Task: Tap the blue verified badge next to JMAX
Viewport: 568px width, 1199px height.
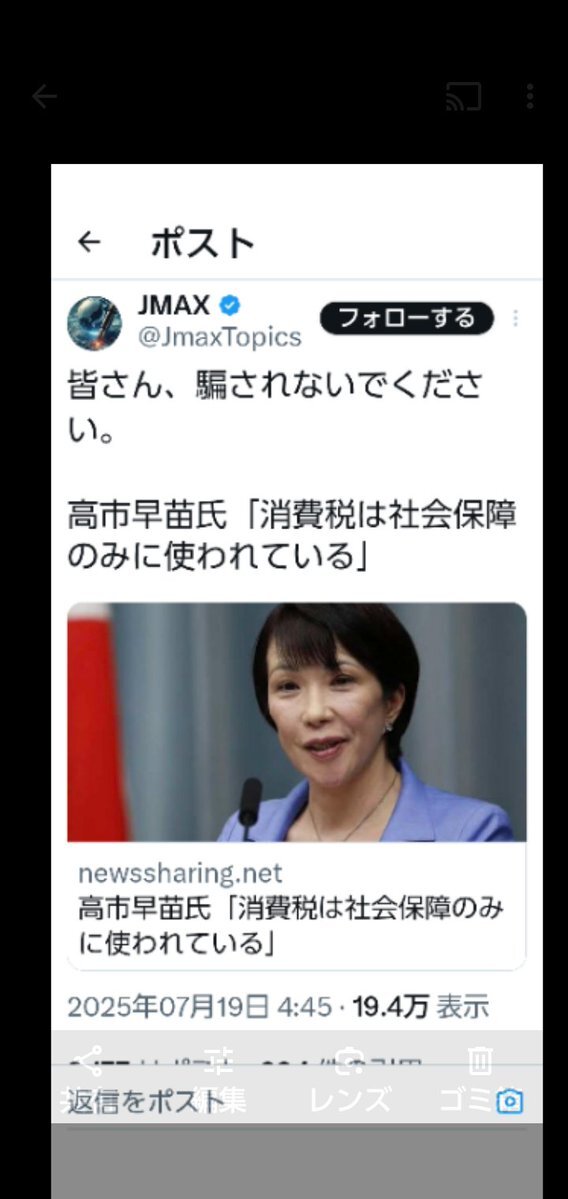Action: coord(230,306)
